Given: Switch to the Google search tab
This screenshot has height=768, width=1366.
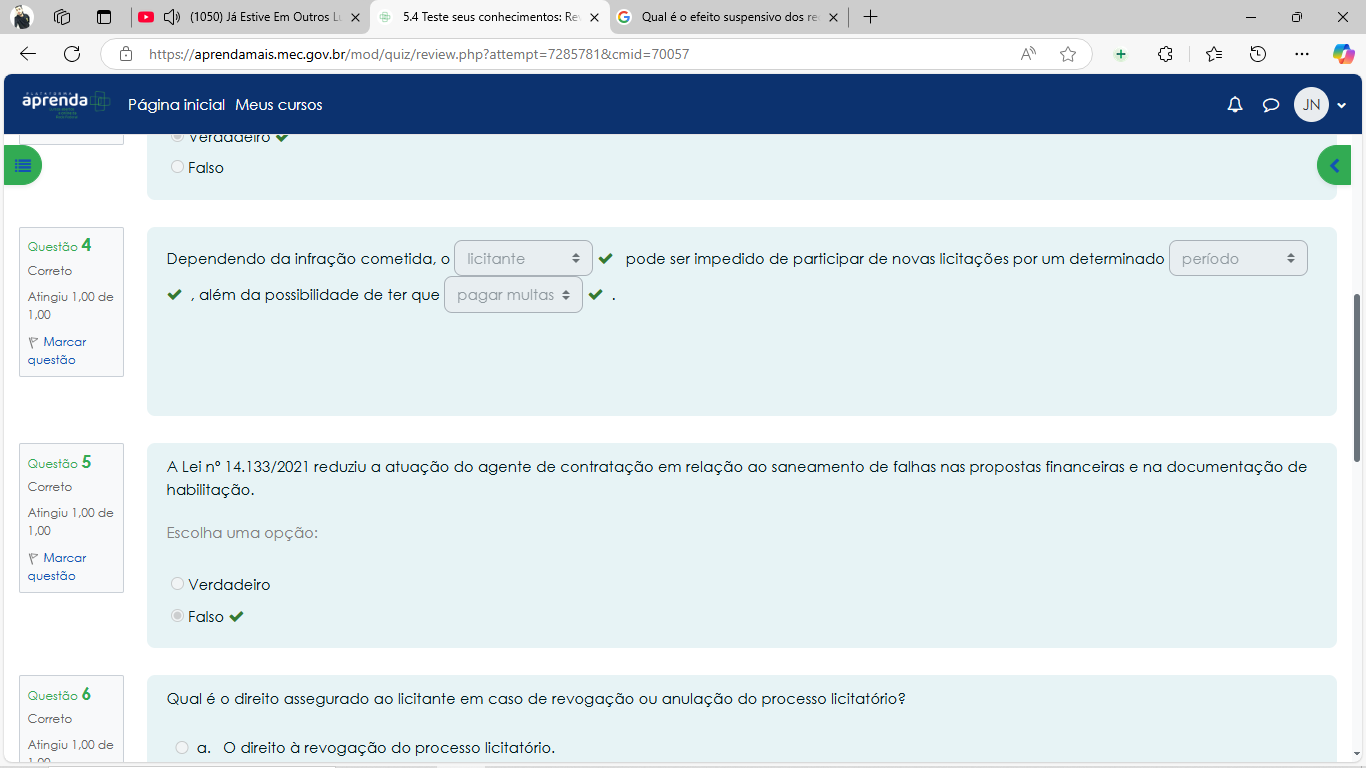Looking at the screenshot, I should point(728,17).
